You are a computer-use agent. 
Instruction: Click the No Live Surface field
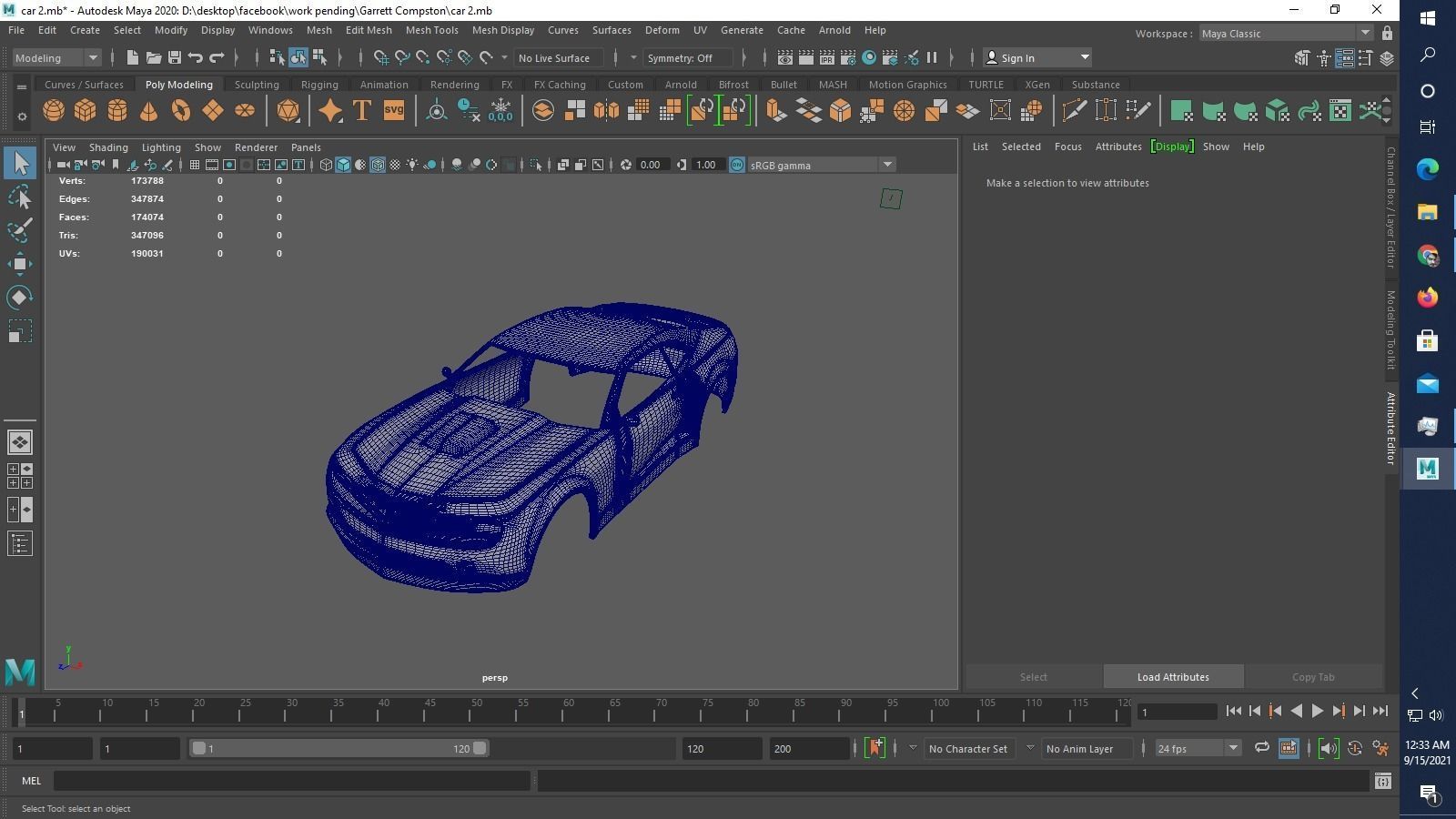pos(558,57)
